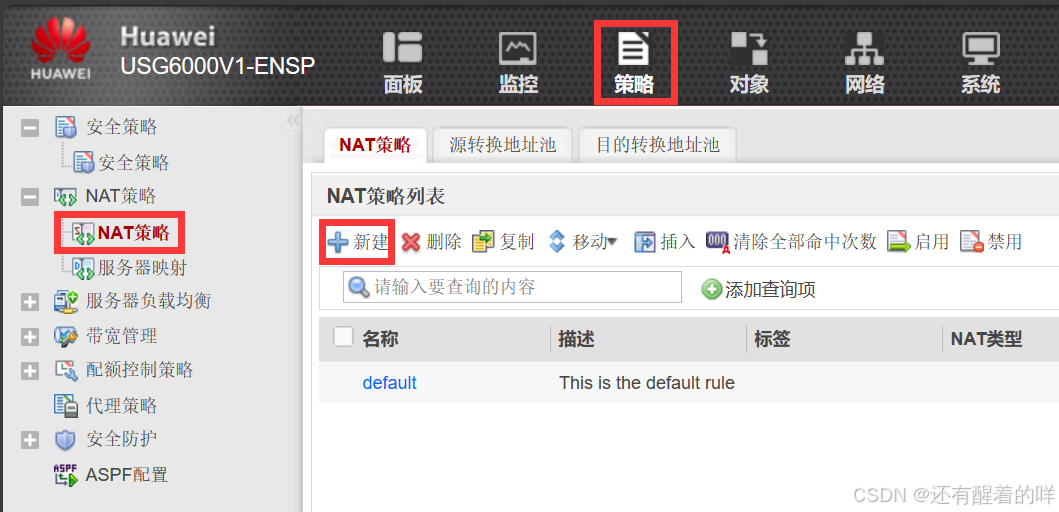Screen dimensions: 1059x512
Task: Click the 服务器负载均衡 icon
Action: (66, 301)
